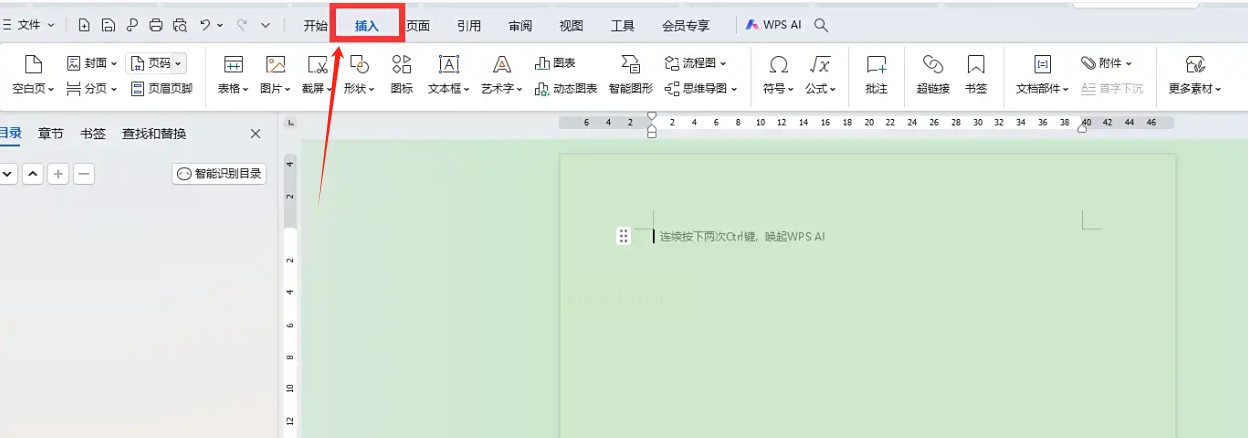Insert a 图表 chart
The image size is (1248, 438).
coord(555,63)
